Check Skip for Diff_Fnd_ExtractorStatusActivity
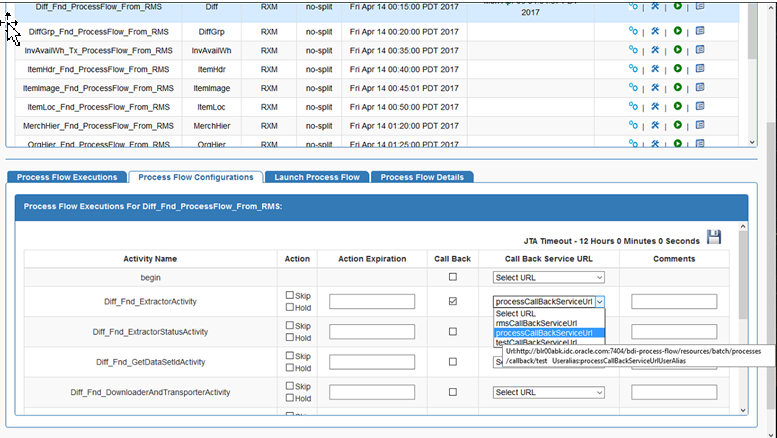Viewport: 777px width, 438px height. [x=289, y=325]
